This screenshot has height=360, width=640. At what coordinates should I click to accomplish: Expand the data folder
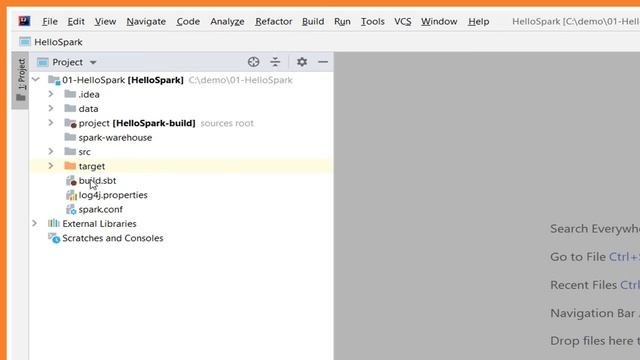tap(51, 108)
